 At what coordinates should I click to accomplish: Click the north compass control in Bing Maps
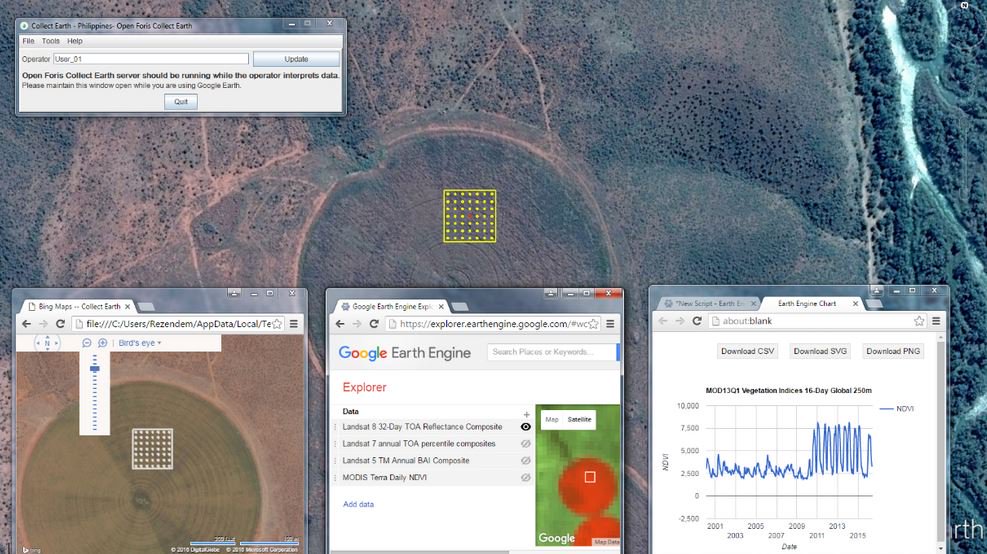coord(47,343)
